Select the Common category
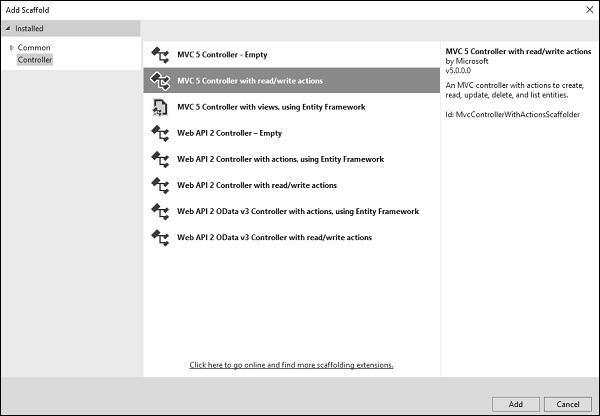 tap(33, 47)
